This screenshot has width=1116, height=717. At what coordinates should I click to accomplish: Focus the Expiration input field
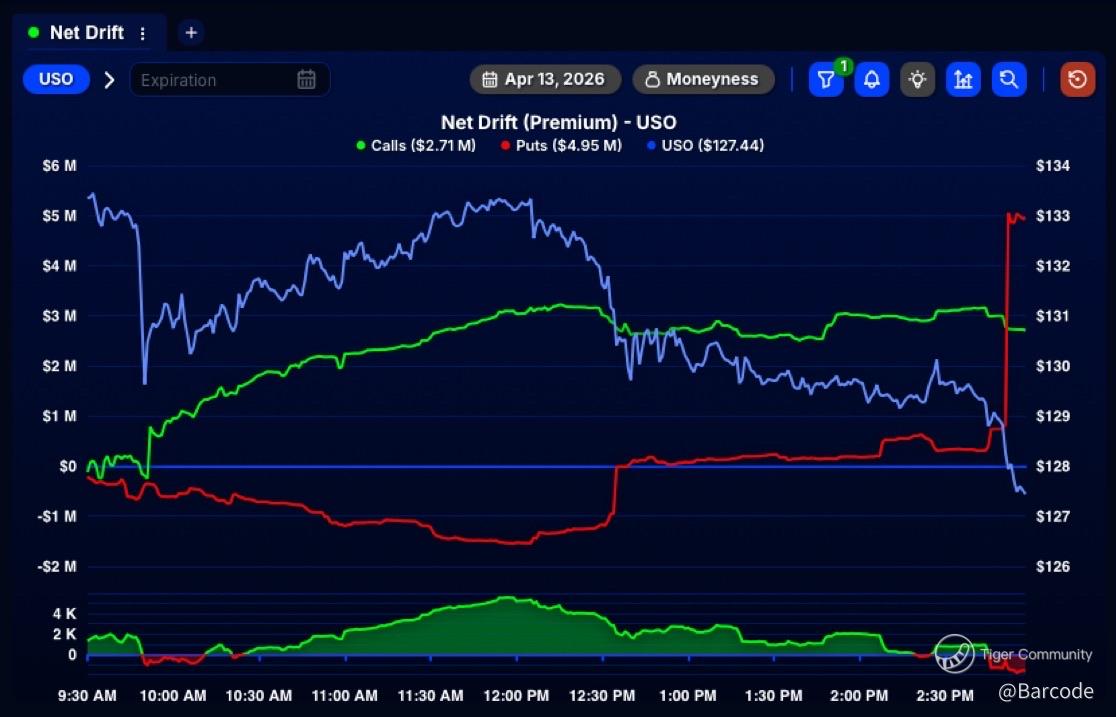(229, 79)
